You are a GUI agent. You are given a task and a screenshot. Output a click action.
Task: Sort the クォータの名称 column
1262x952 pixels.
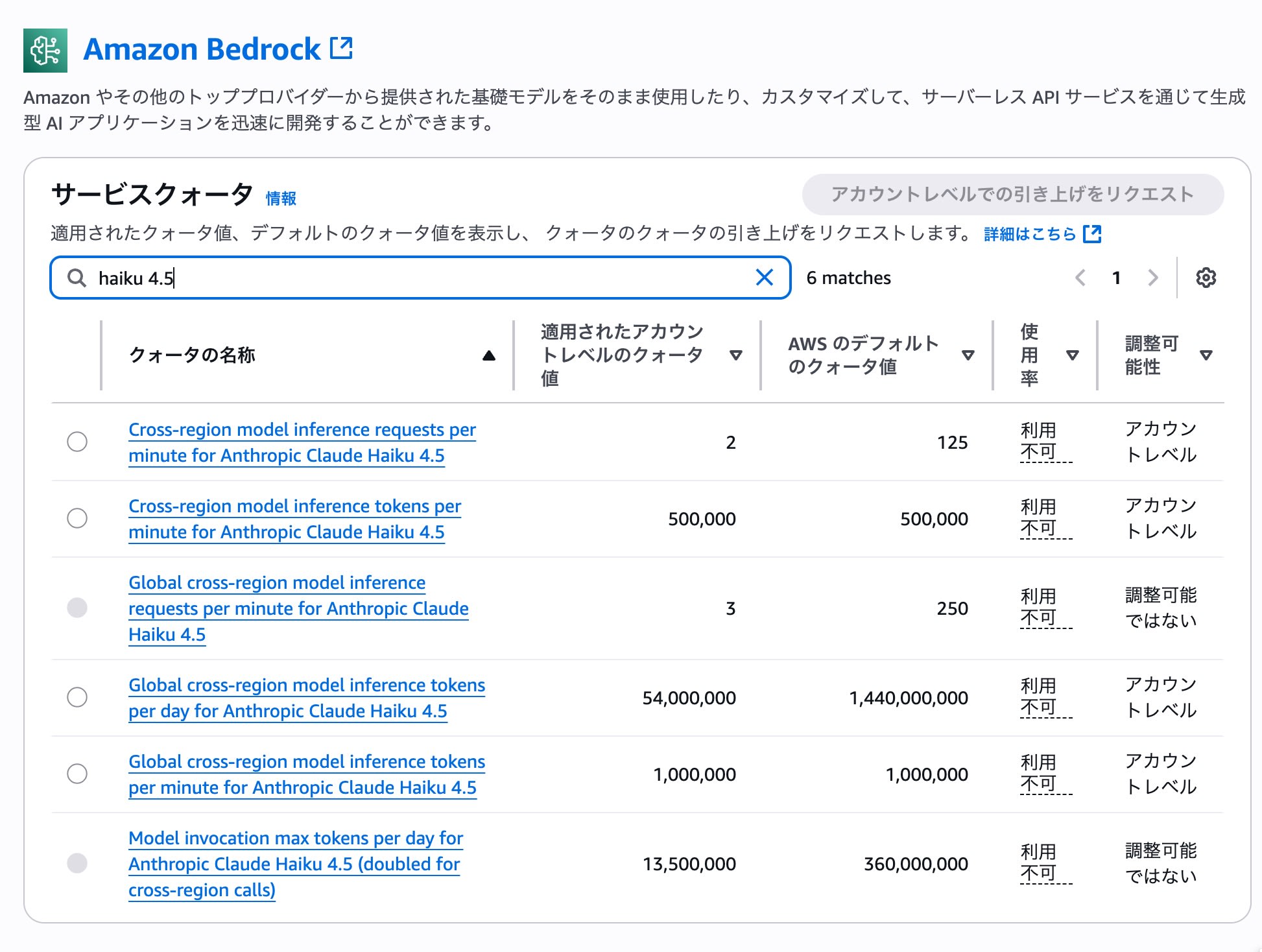(488, 355)
